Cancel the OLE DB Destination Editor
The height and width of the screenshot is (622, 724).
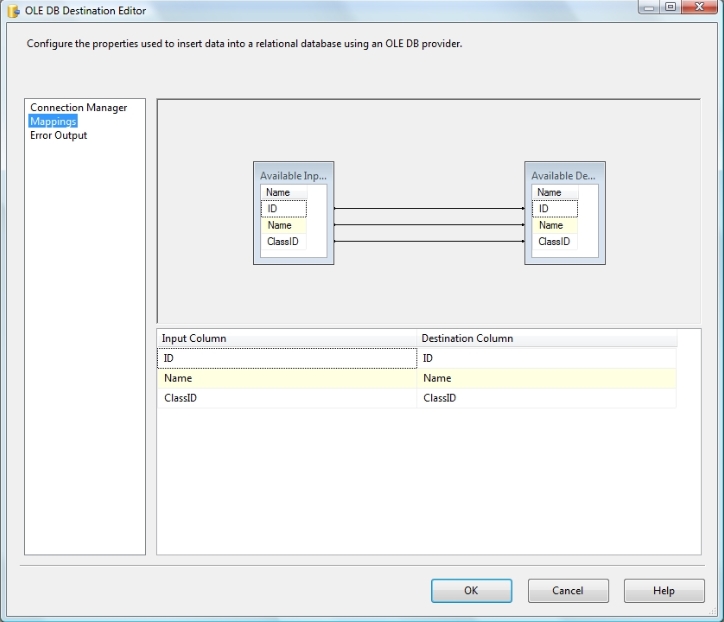568,591
